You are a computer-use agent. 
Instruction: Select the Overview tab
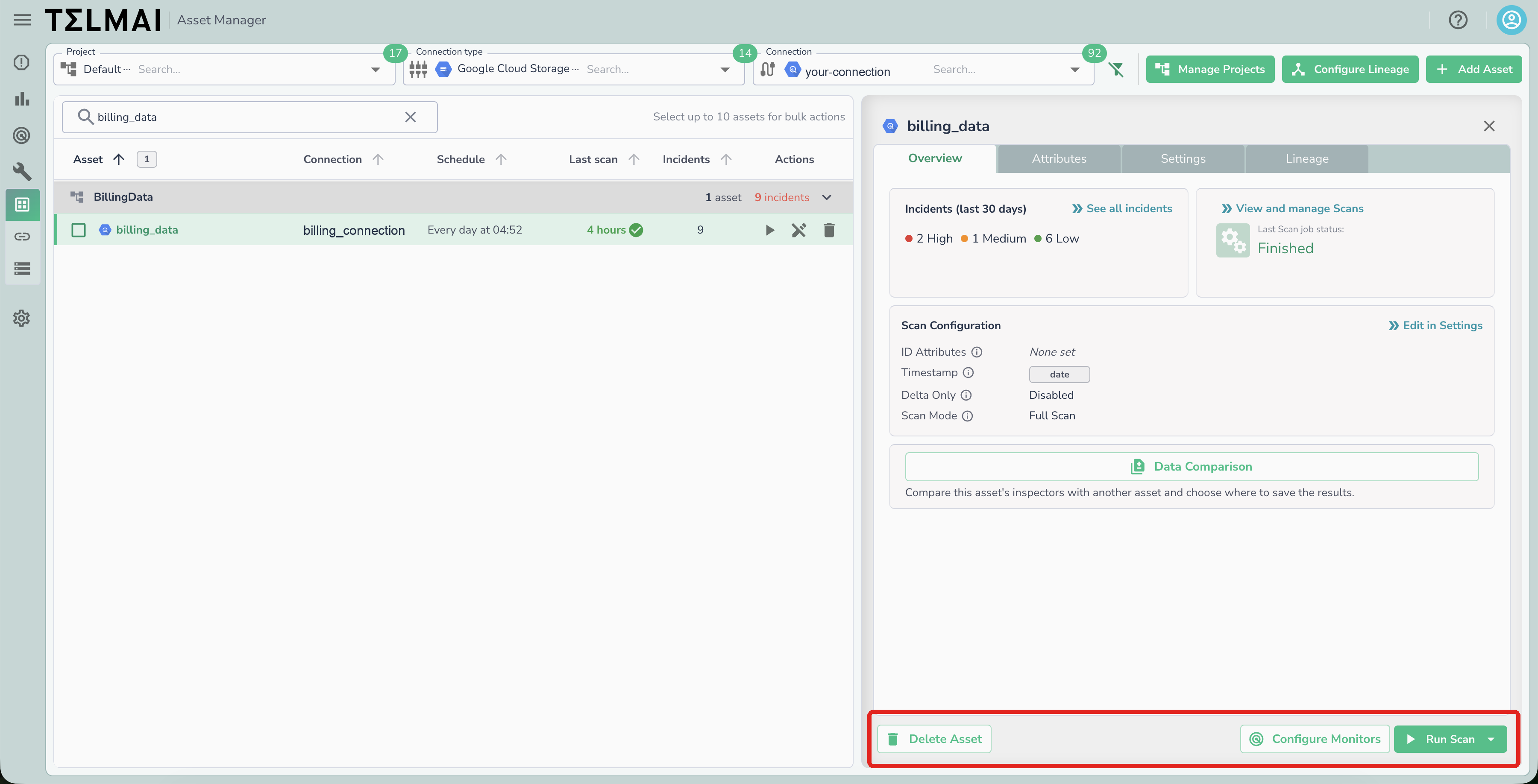click(935, 159)
